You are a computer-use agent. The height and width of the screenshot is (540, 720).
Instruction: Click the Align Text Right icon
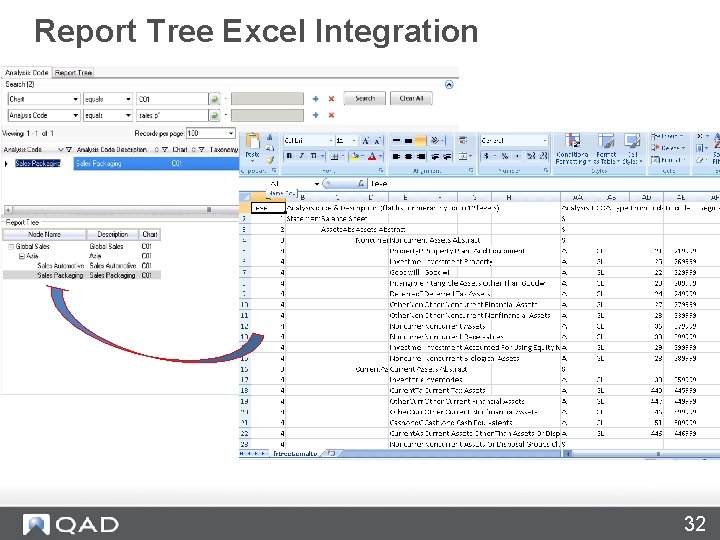[420, 157]
